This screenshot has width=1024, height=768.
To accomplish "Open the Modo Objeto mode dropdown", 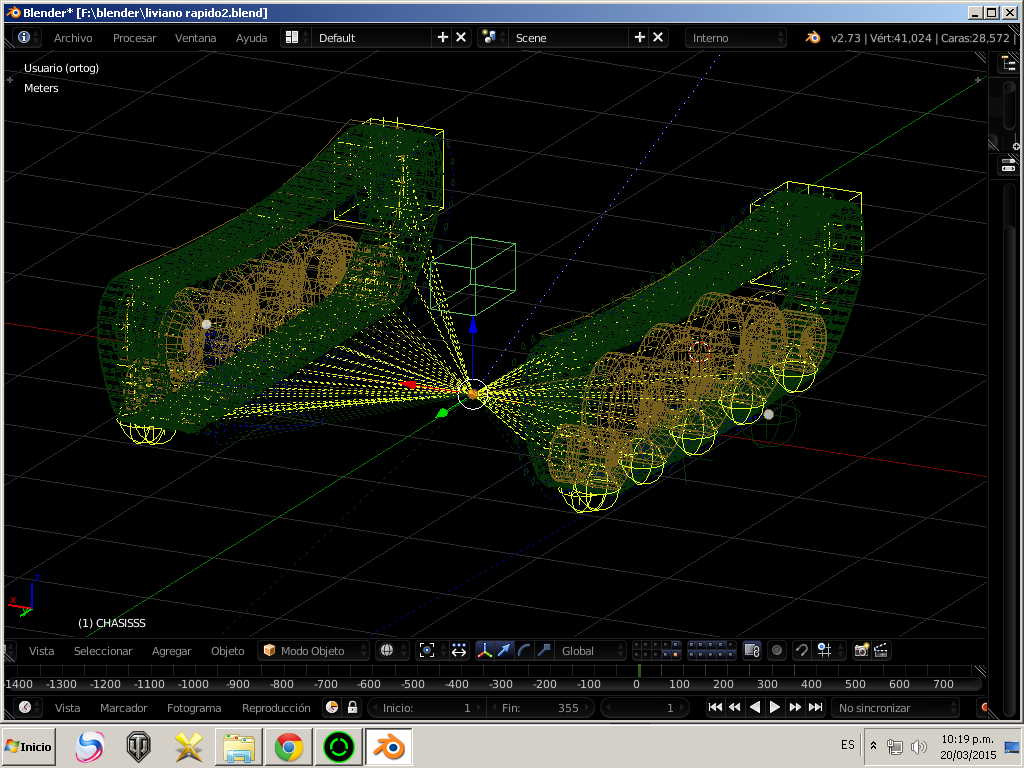I will click(314, 650).
